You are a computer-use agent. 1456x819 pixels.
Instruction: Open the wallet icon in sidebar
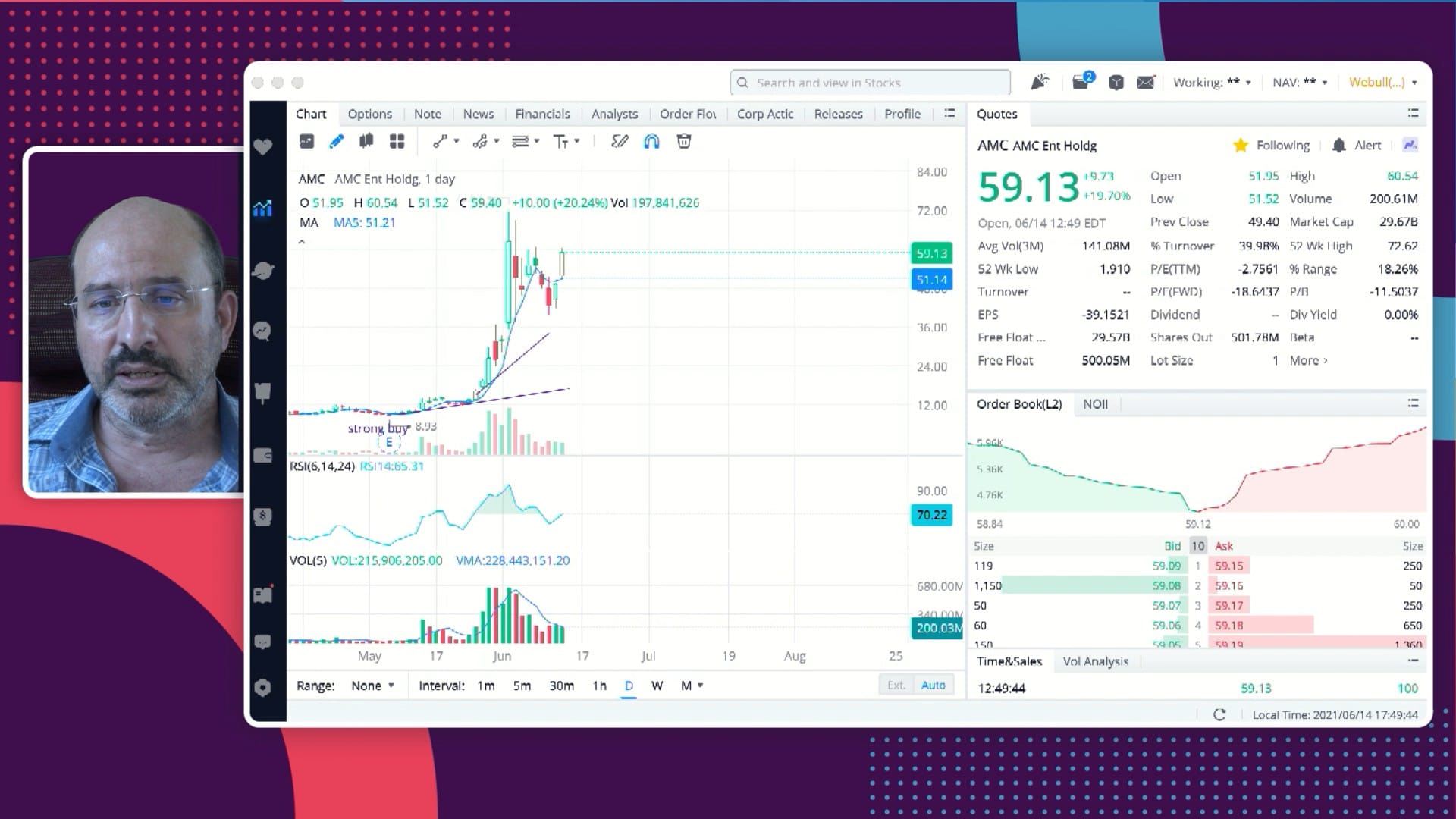click(x=262, y=455)
